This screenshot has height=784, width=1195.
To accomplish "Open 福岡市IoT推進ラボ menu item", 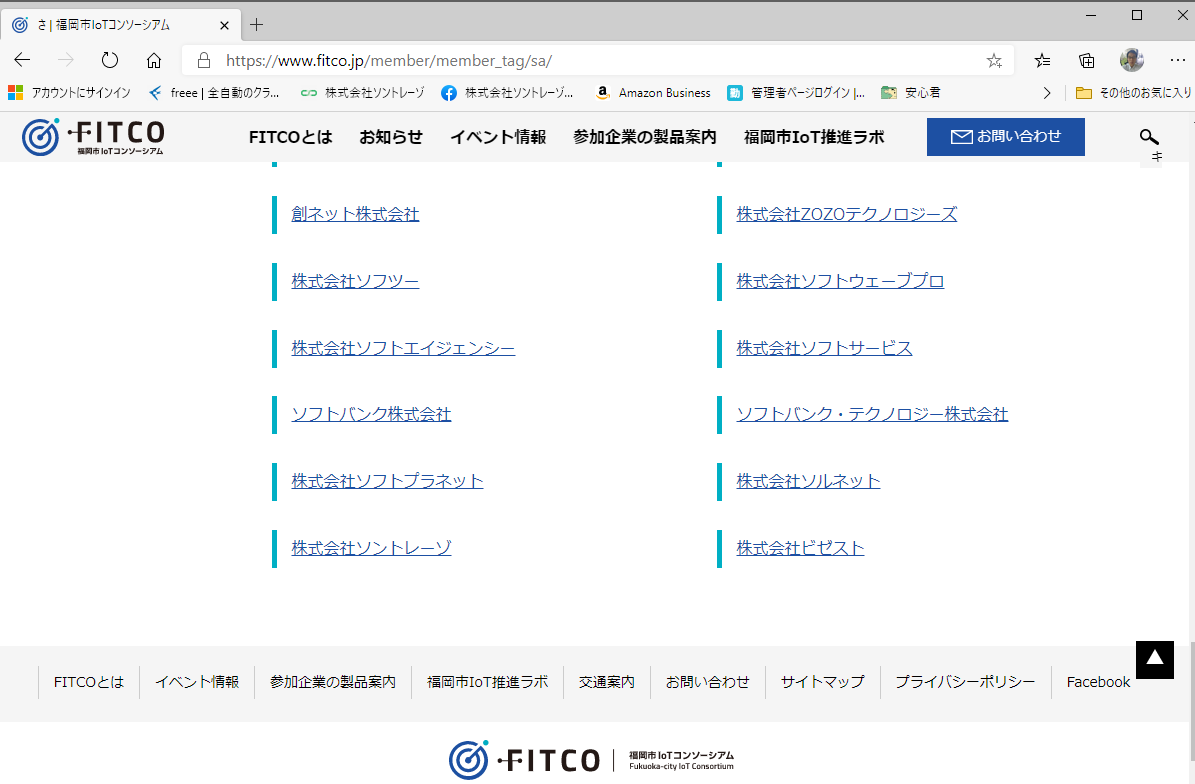I will click(x=814, y=137).
